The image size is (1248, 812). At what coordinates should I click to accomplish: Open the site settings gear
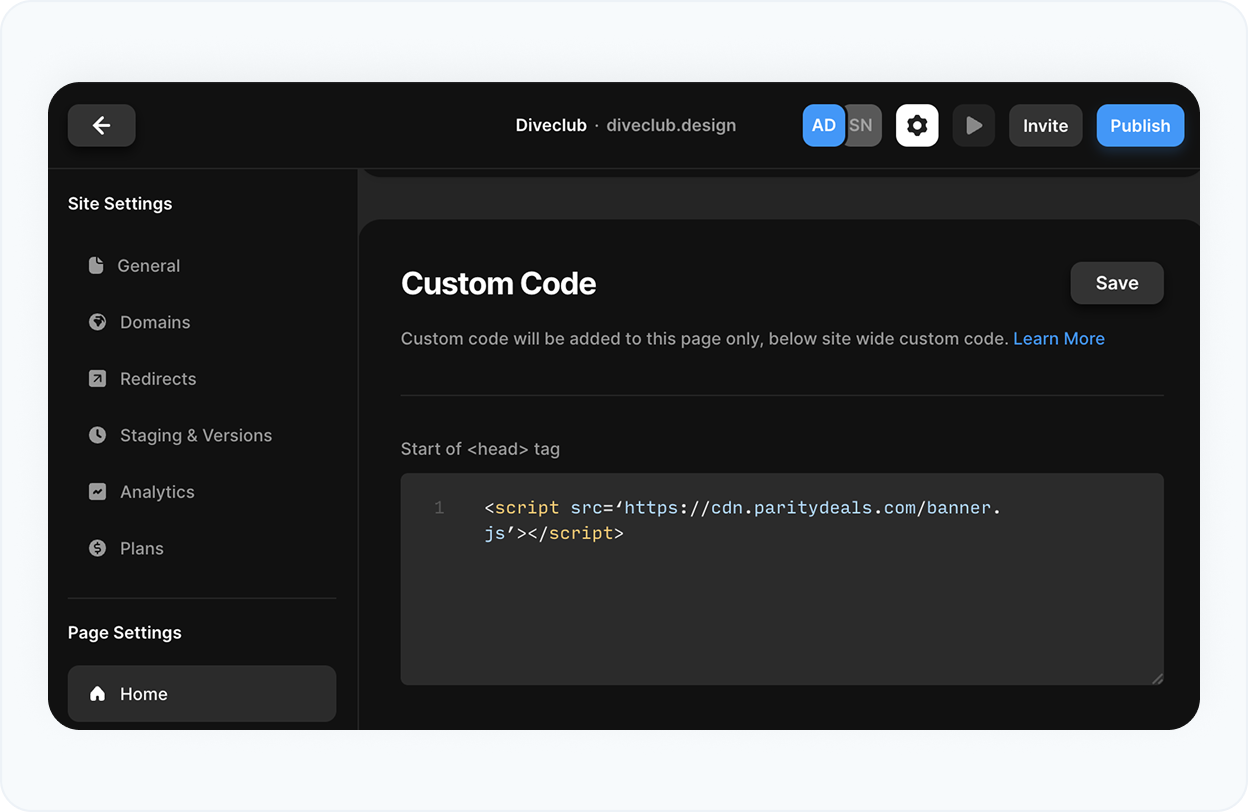pyautogui.click(x=917, y=125)
